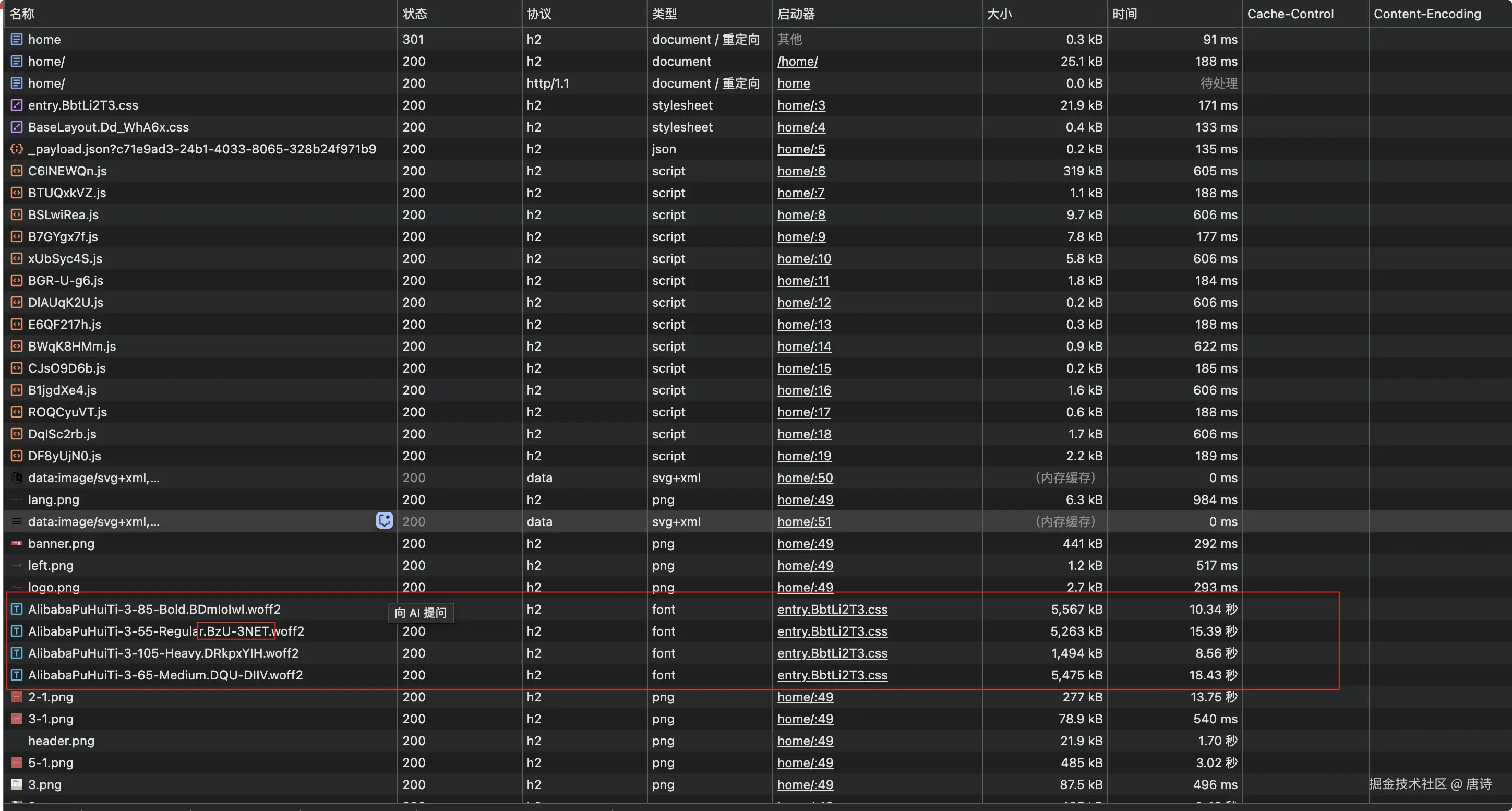Click the script icon beside BGR-U-g6.js
This screenshot has width=1512, height=811.
17,281
